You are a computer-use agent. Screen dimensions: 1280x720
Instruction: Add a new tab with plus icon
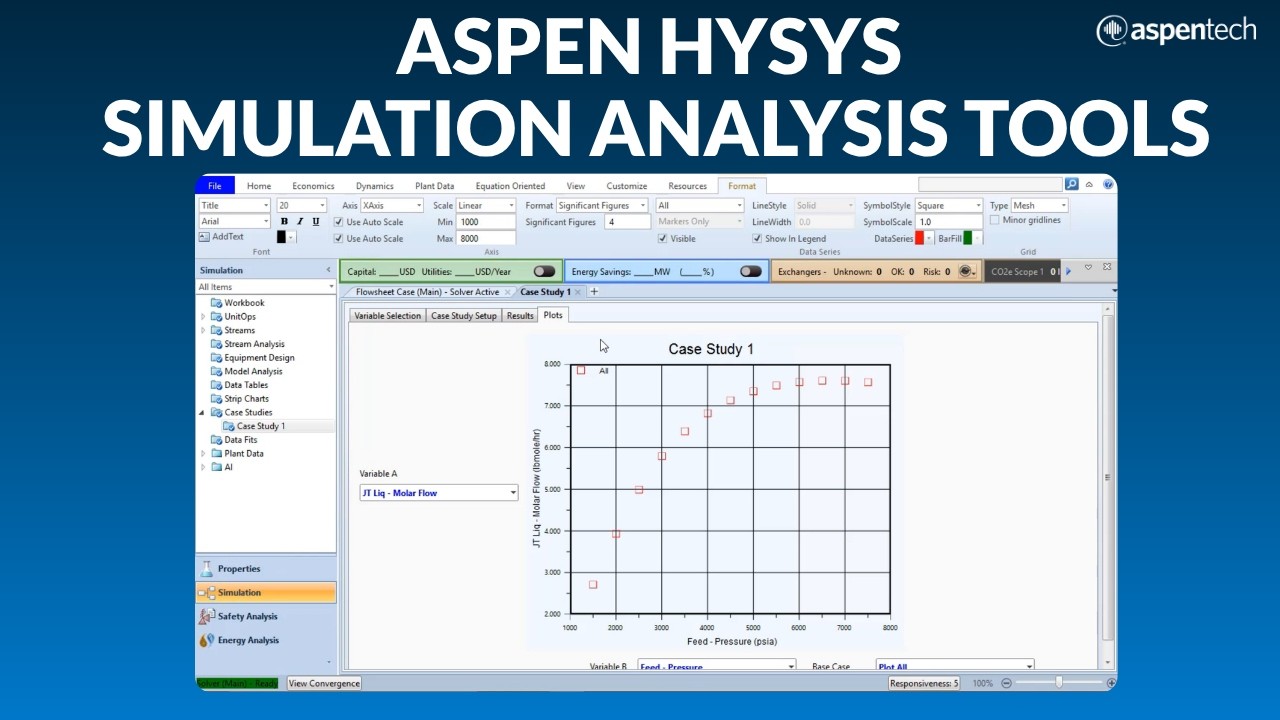[594, 292]
